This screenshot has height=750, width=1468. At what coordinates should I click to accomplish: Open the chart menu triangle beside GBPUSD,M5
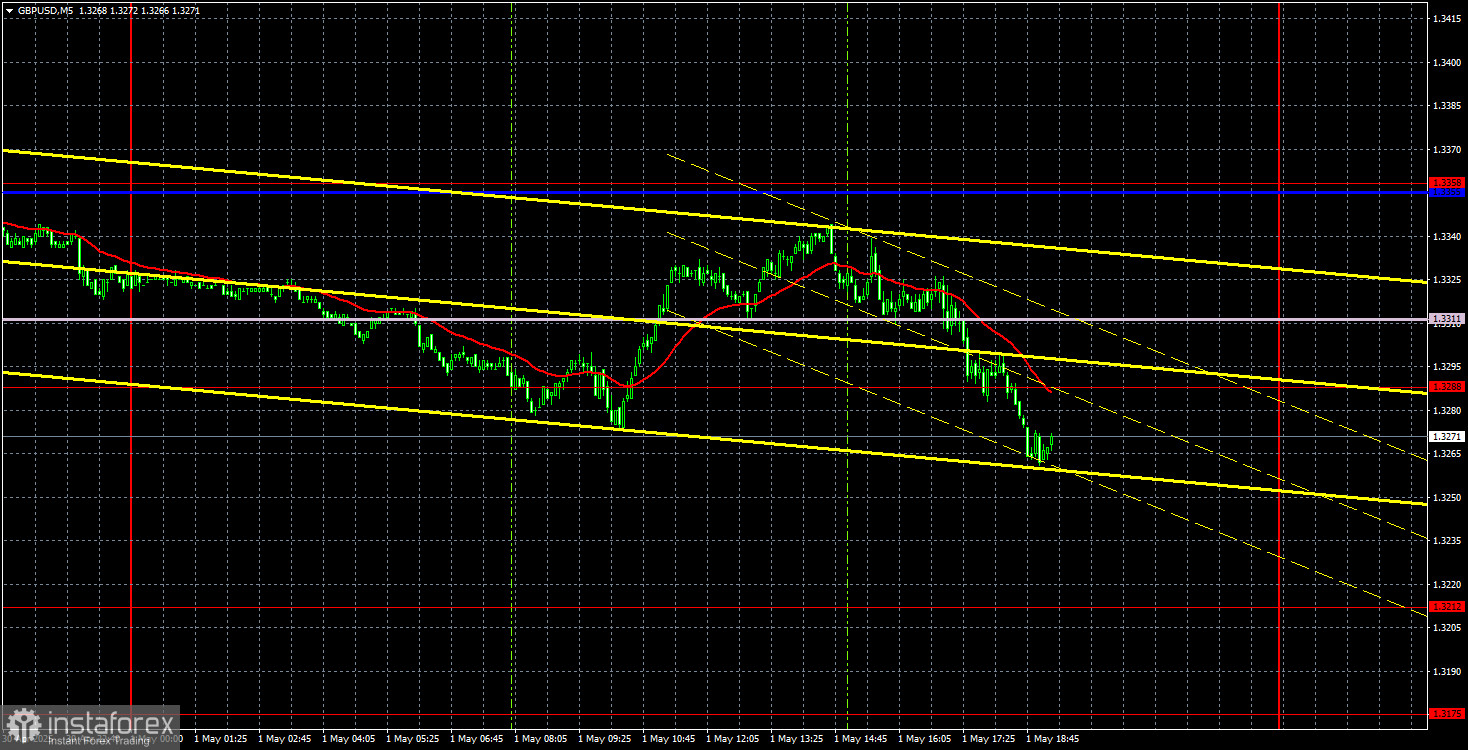point(8,10)
